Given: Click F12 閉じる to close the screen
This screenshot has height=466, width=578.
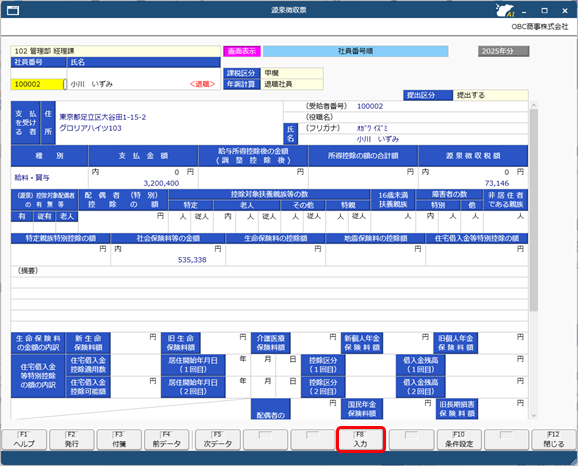Looking at the screenshot, I should 554,439.
